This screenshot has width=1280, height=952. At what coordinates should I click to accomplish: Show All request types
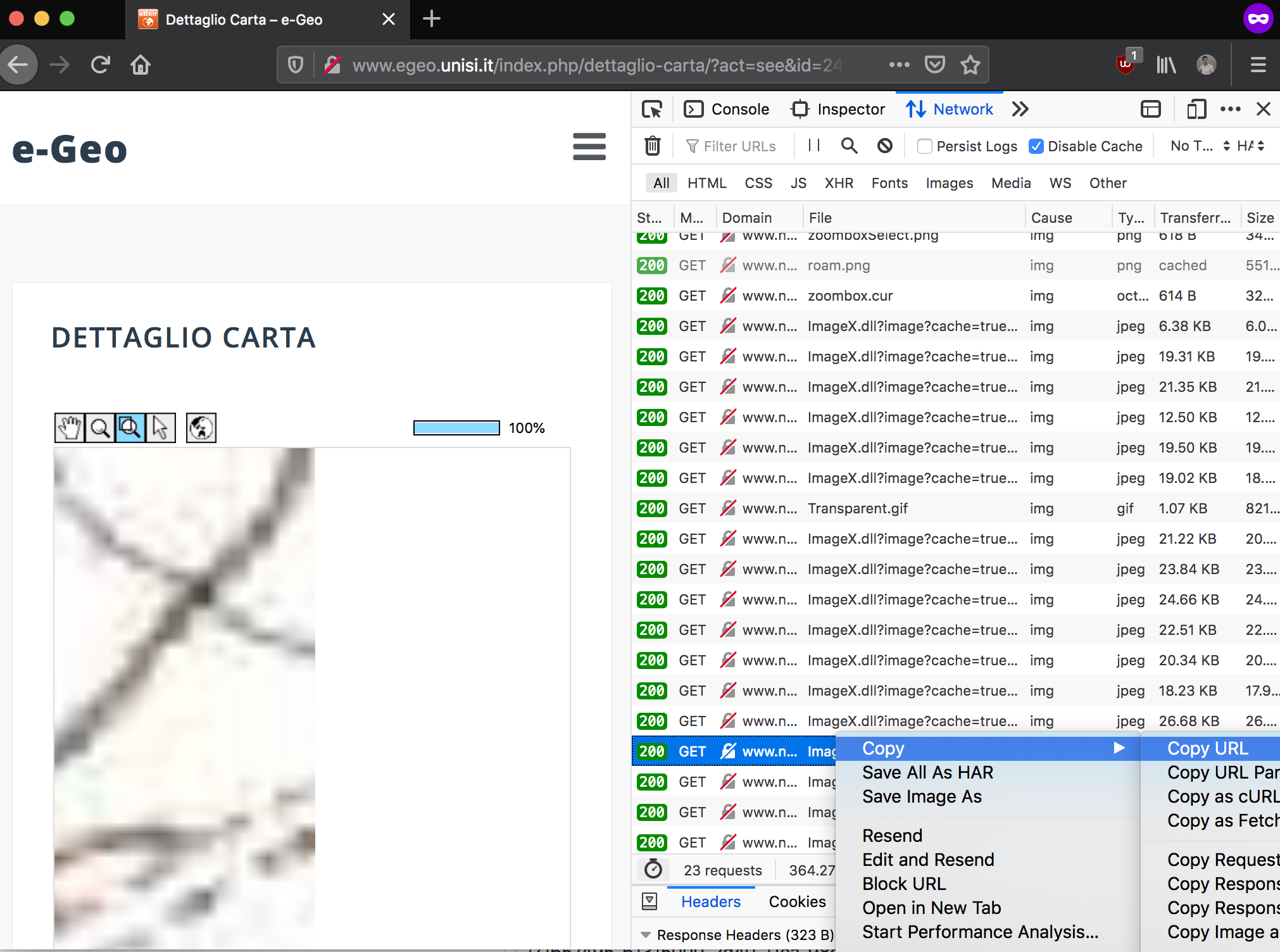(x=662, y=183)
